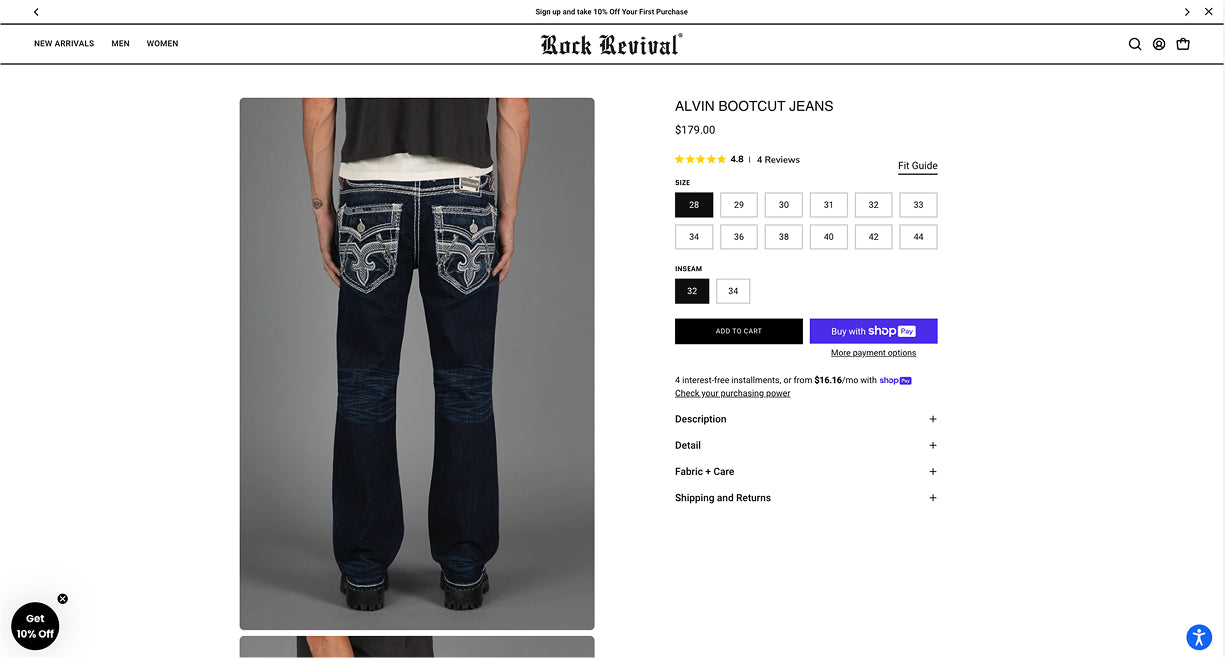Viewport: 1226px width, 658px height.
Task: Open the shopping bag icon
Action: point(1183,44)
